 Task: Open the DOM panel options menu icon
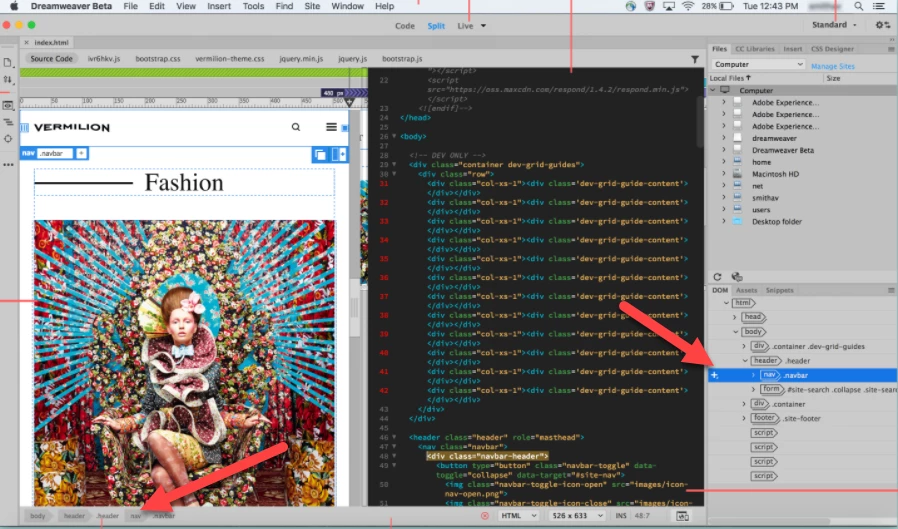pos(891,290)
